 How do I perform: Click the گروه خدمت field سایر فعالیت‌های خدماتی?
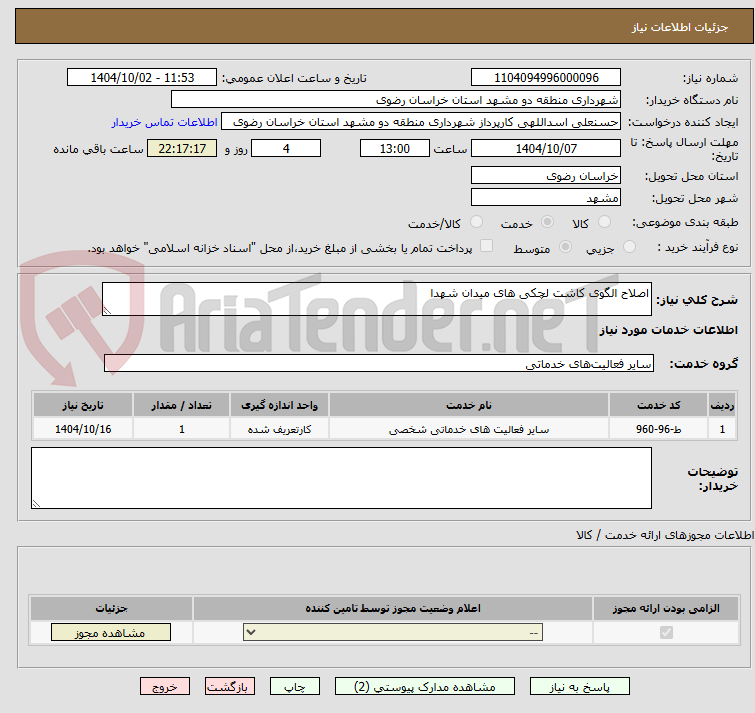(379, 363)
